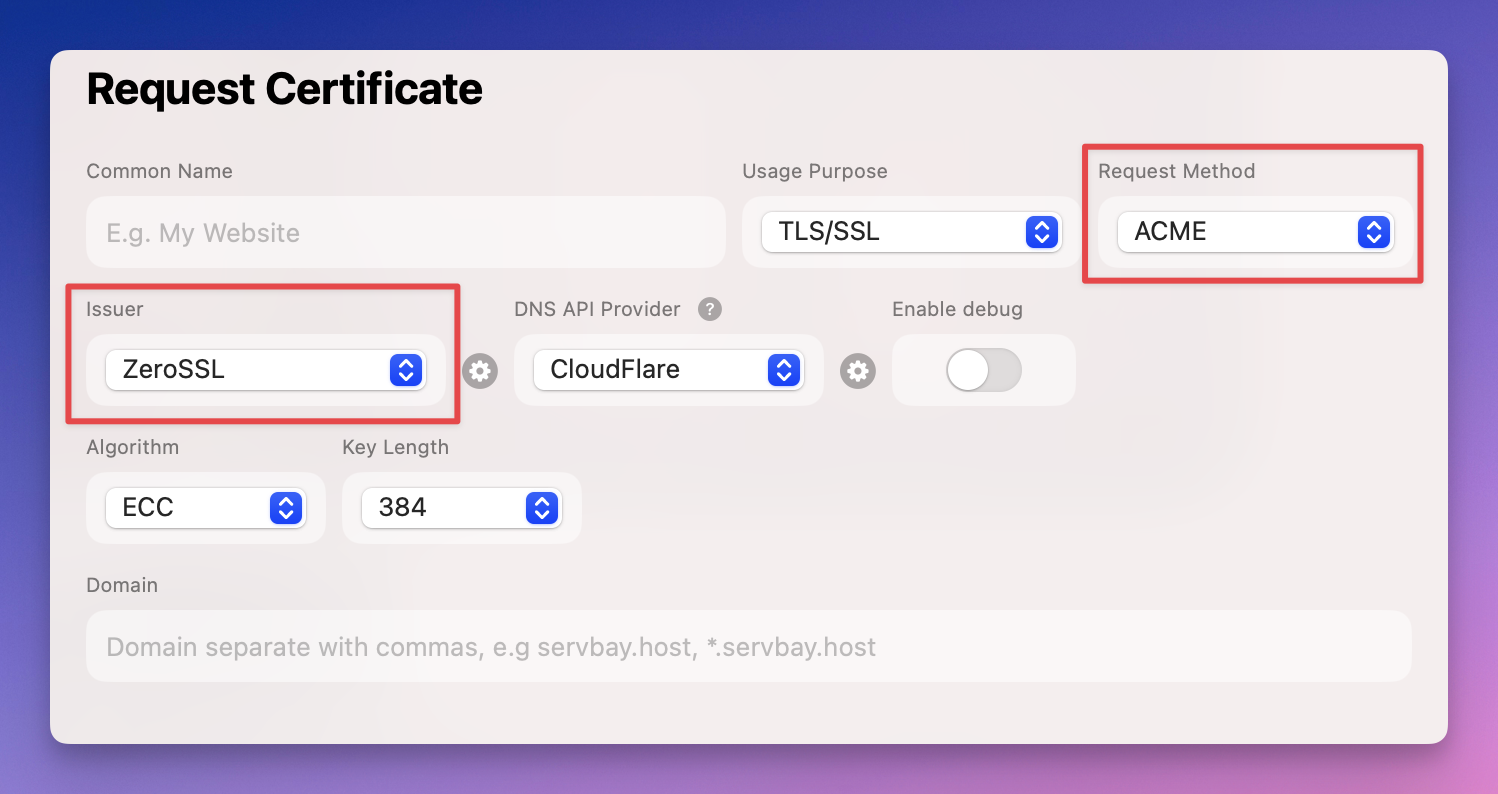Click the Common Name input field
The width and height of the screenshot is (1498, 794).
[406, 232]
